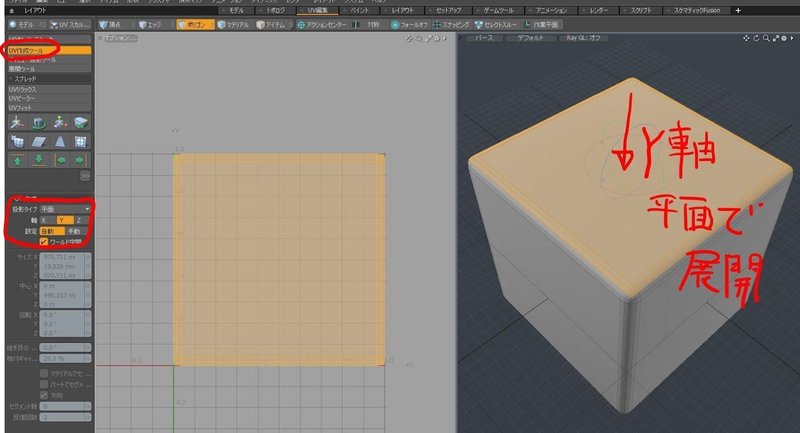Switch to the UV編集 layout tab
The height and width of the screenshot is (433, 800).
317,10
